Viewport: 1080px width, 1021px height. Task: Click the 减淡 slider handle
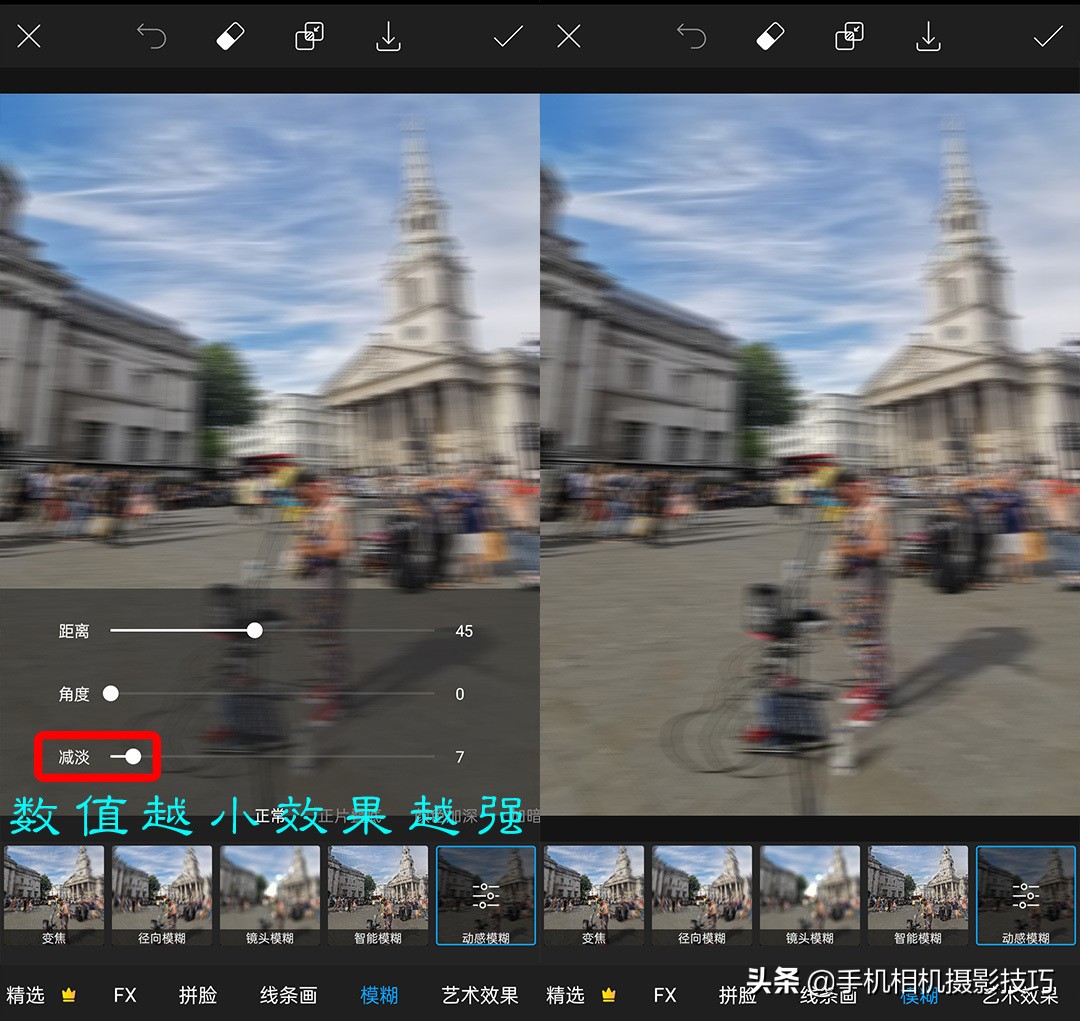(x=133, y=756)
